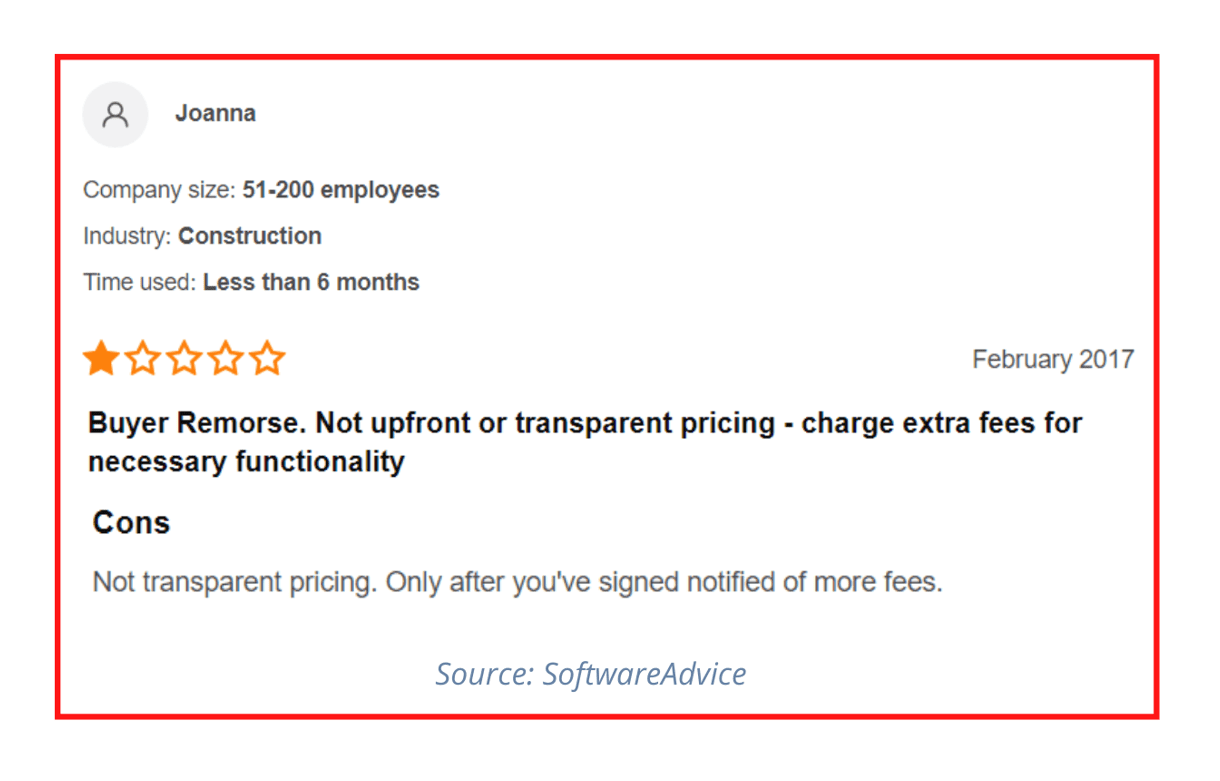Click 'necessary functionality' in the headline
The image size is (1220, 781).
click(x=246, y=462)
